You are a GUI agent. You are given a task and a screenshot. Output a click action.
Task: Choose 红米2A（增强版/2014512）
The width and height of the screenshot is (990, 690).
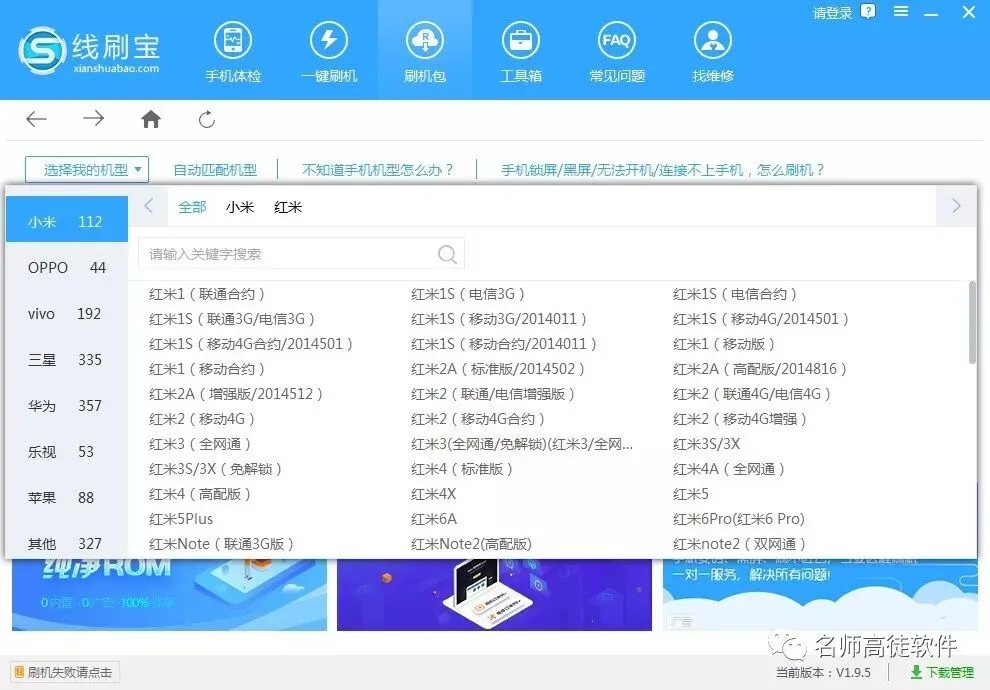pos(236,394)
